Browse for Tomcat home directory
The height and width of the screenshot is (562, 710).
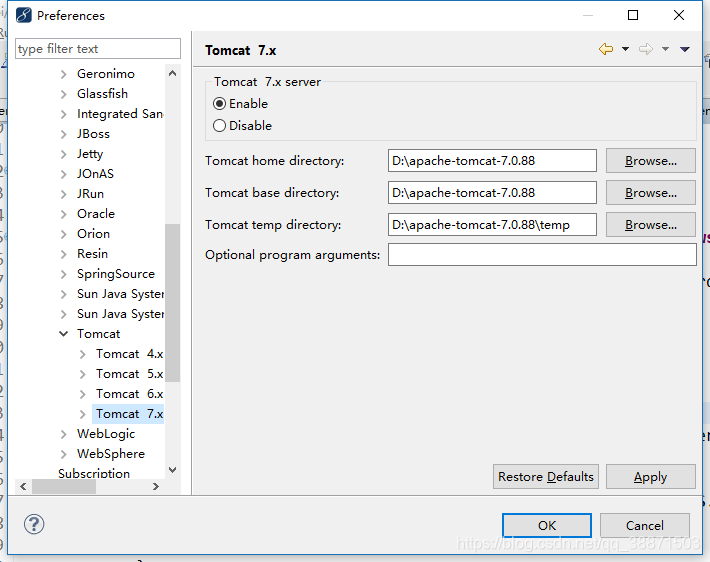651,161
